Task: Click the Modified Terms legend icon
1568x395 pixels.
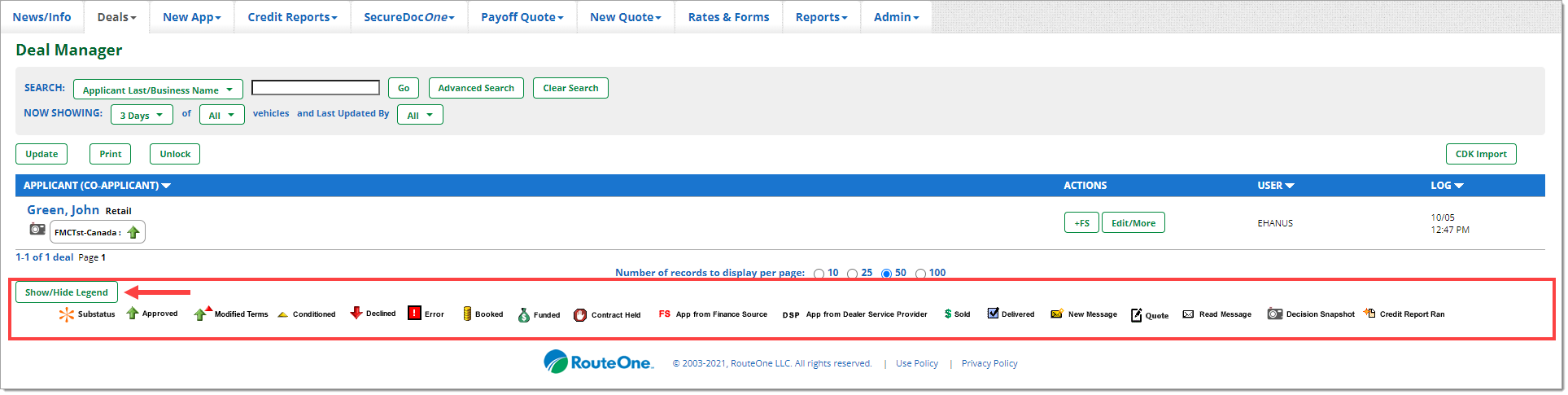Action: (203, 314)
